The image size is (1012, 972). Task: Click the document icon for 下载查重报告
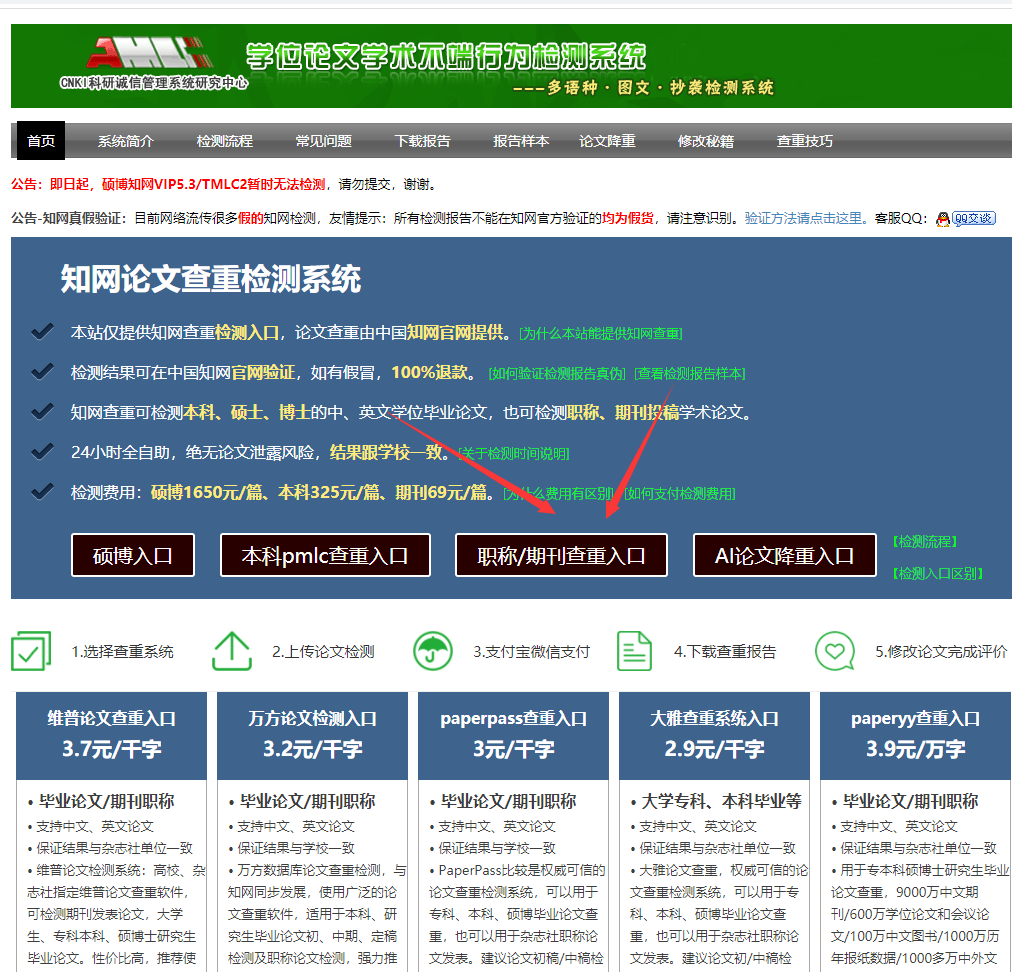pyautogui.click(x=634, y=651)
